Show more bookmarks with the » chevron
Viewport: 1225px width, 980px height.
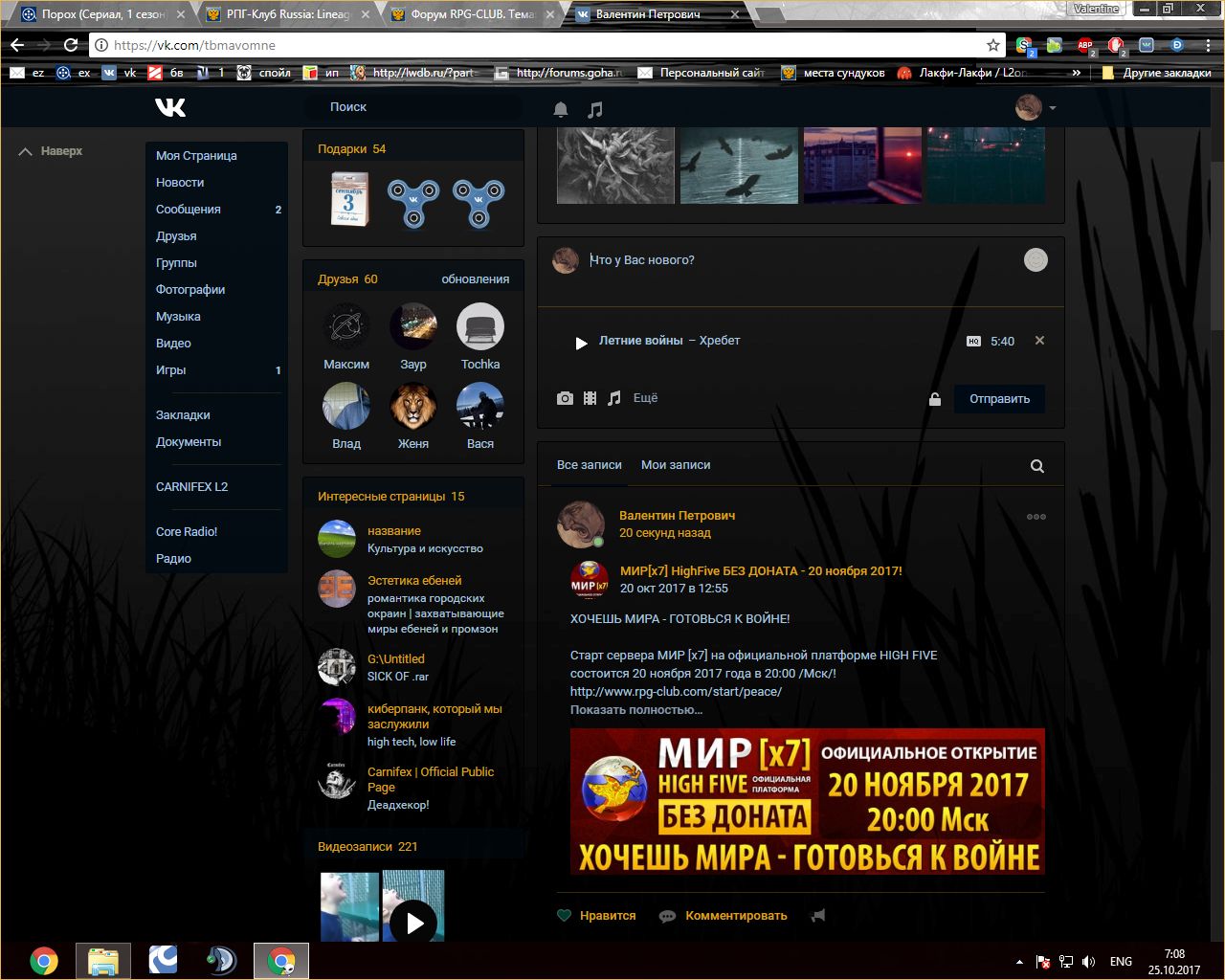[x=1077, y=73]
